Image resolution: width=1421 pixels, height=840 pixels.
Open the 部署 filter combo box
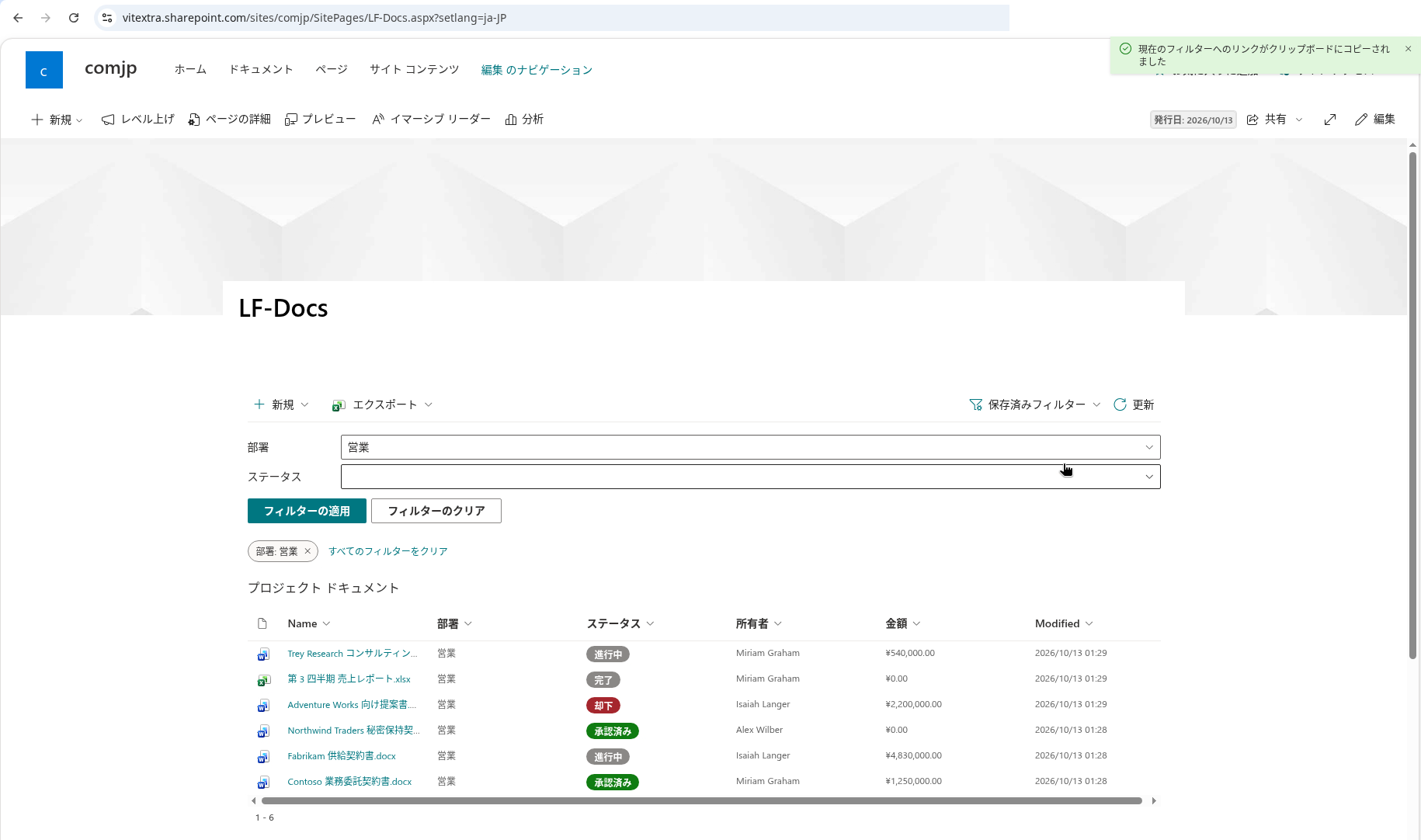[x=750, y=447]
